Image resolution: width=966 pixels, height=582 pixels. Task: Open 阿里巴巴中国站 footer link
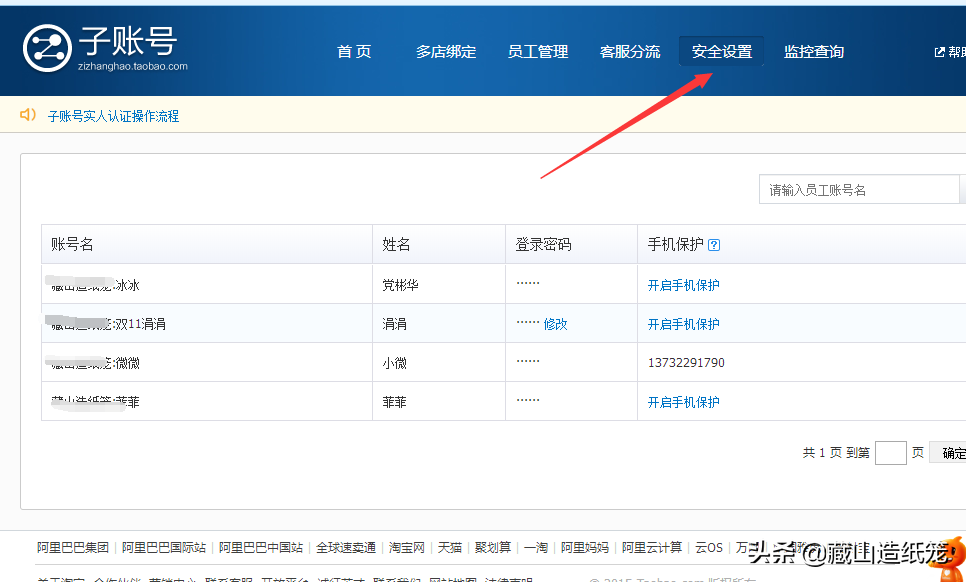click(261, 547)
